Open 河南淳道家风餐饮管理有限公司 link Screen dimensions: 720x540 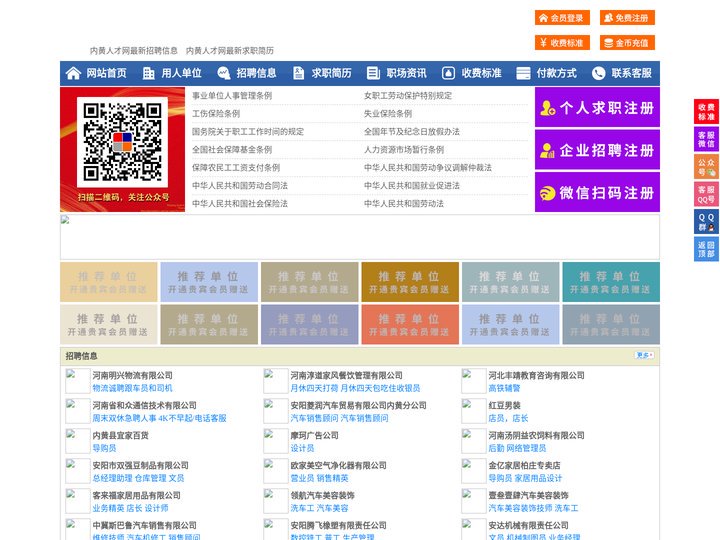click(346, 375)
